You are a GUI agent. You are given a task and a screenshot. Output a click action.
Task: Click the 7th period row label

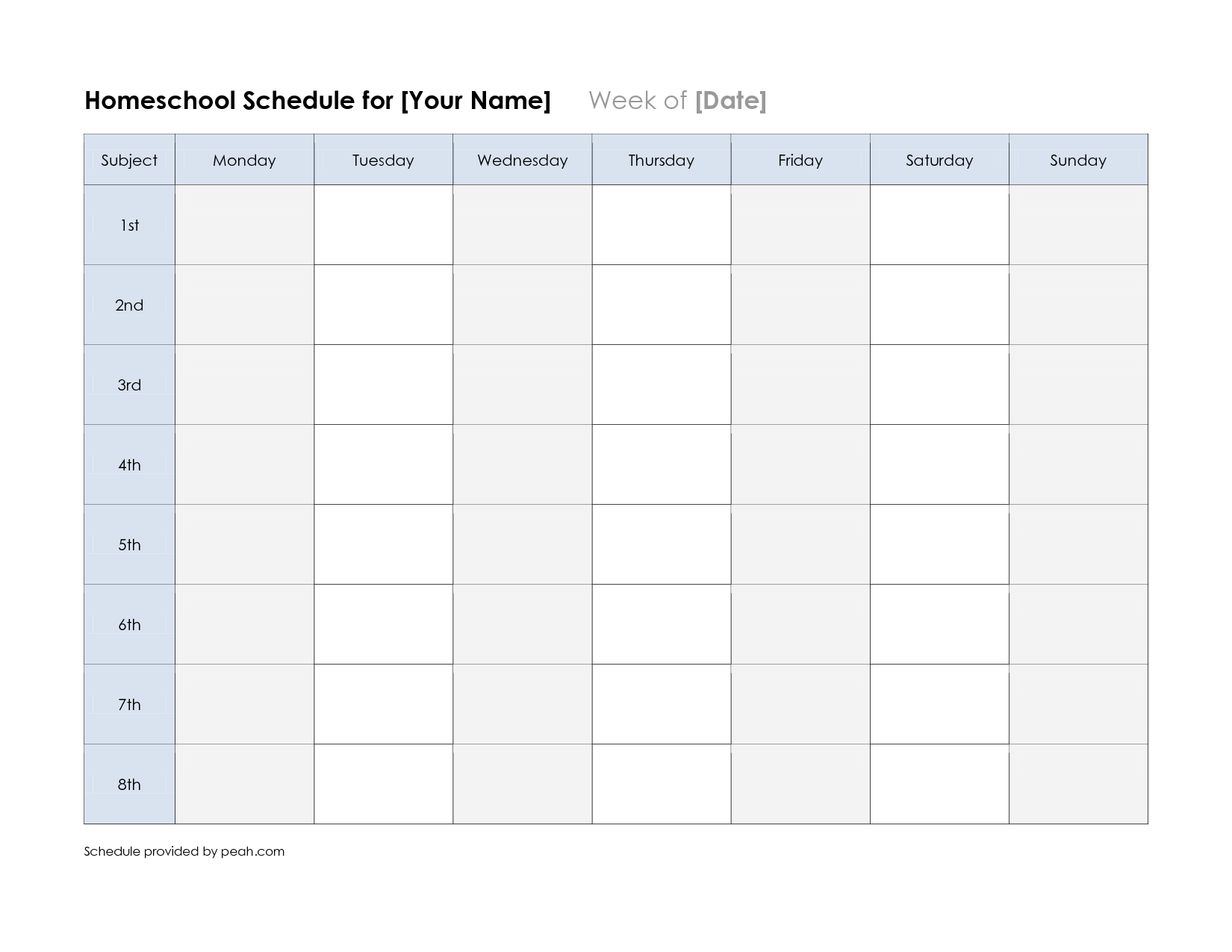129,704
